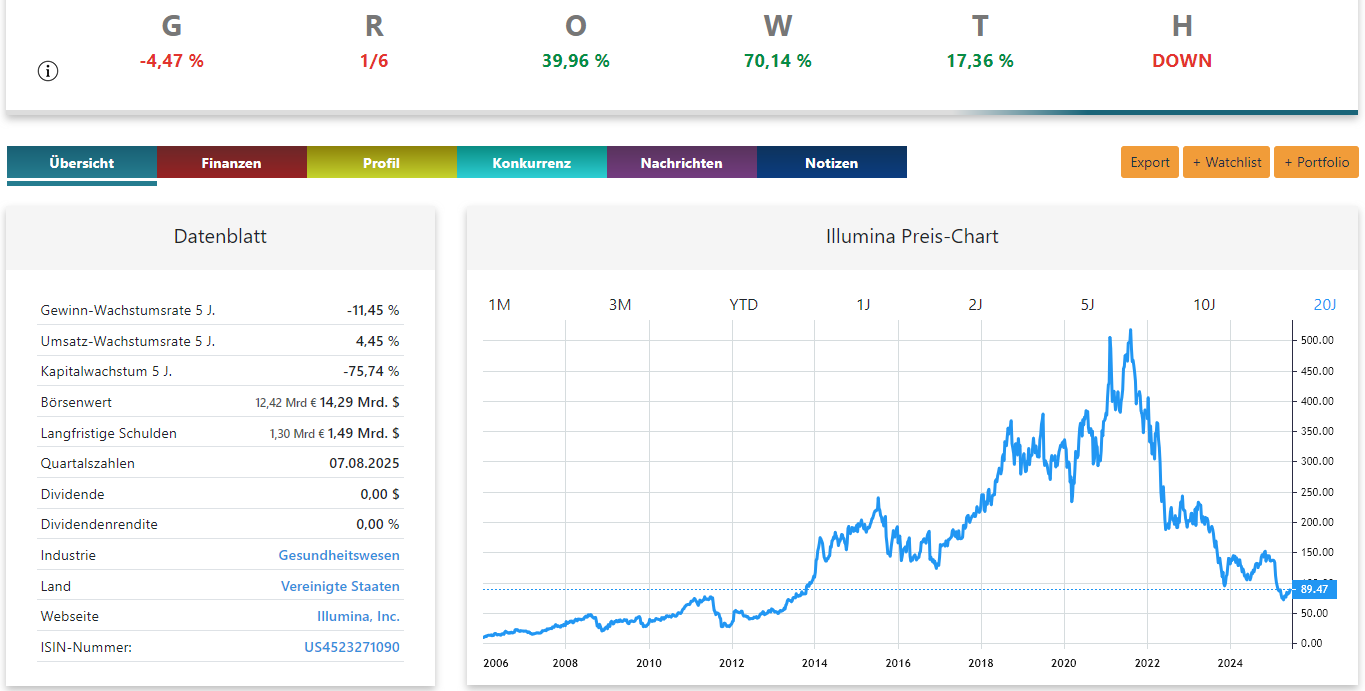Set chart range to 1M

coord(499,304)
